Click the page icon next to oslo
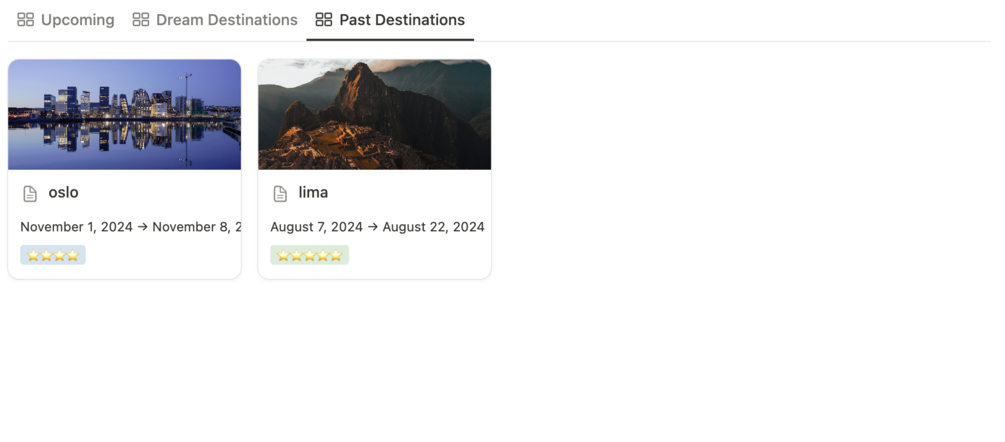The width and height of the screenshot is (1005, 442). (30, 193)
